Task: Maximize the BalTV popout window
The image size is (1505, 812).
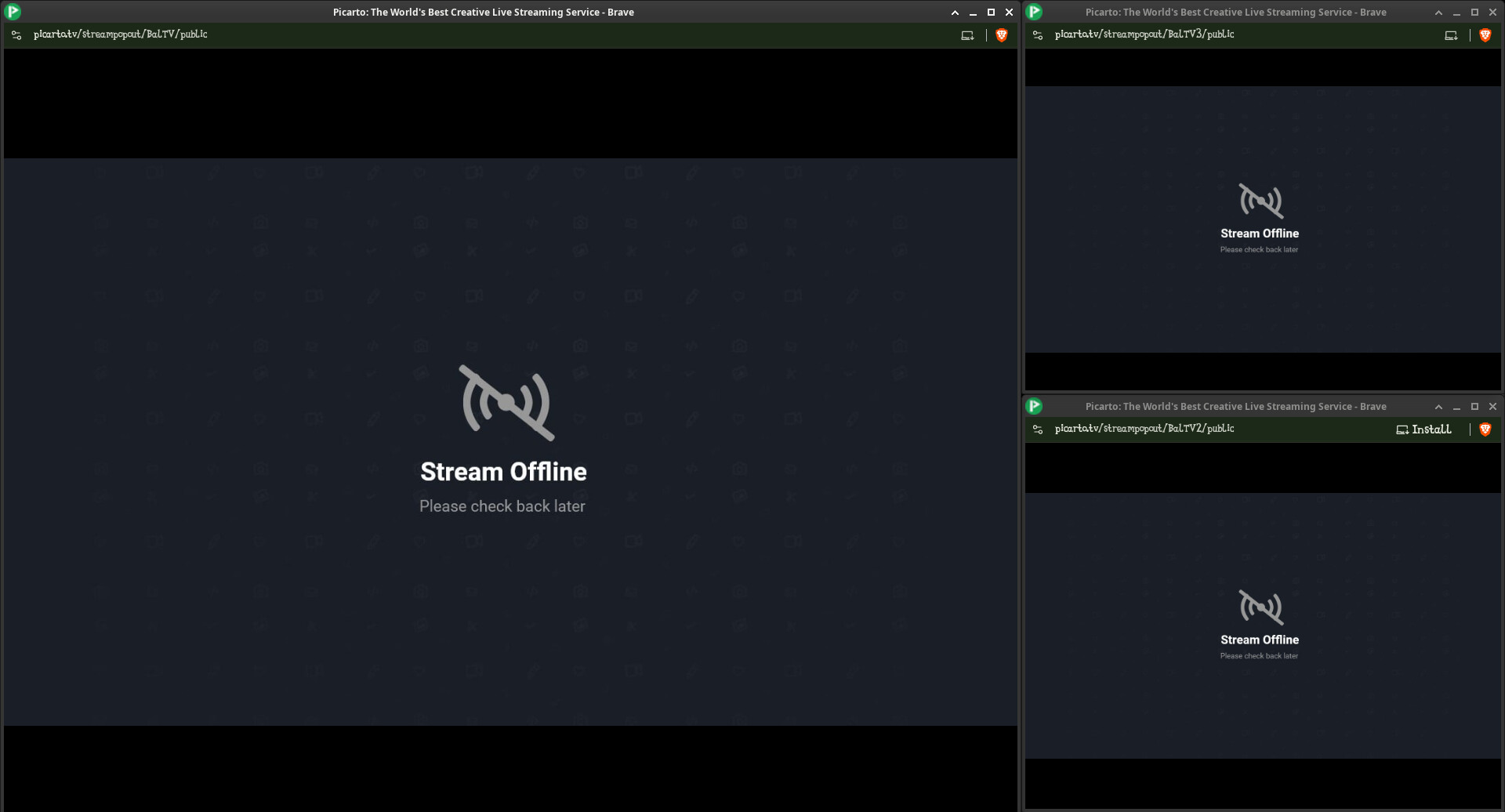Action: pyautogui.click(x=991, y=13)
